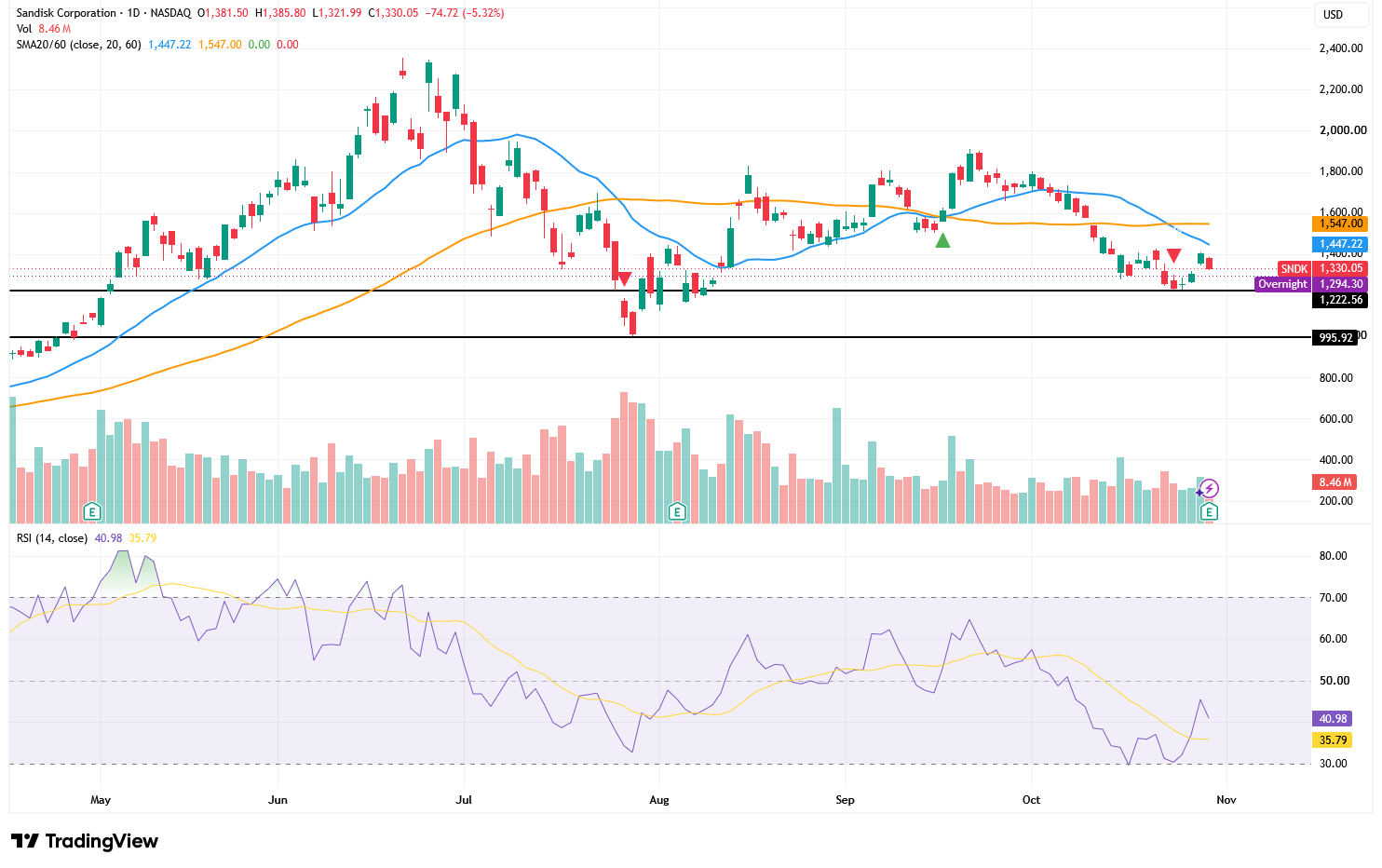The height and width of the screenshot is (868, 1382).
Task: Click the 995.92 horizontal line label
Action: (1335, 337)
